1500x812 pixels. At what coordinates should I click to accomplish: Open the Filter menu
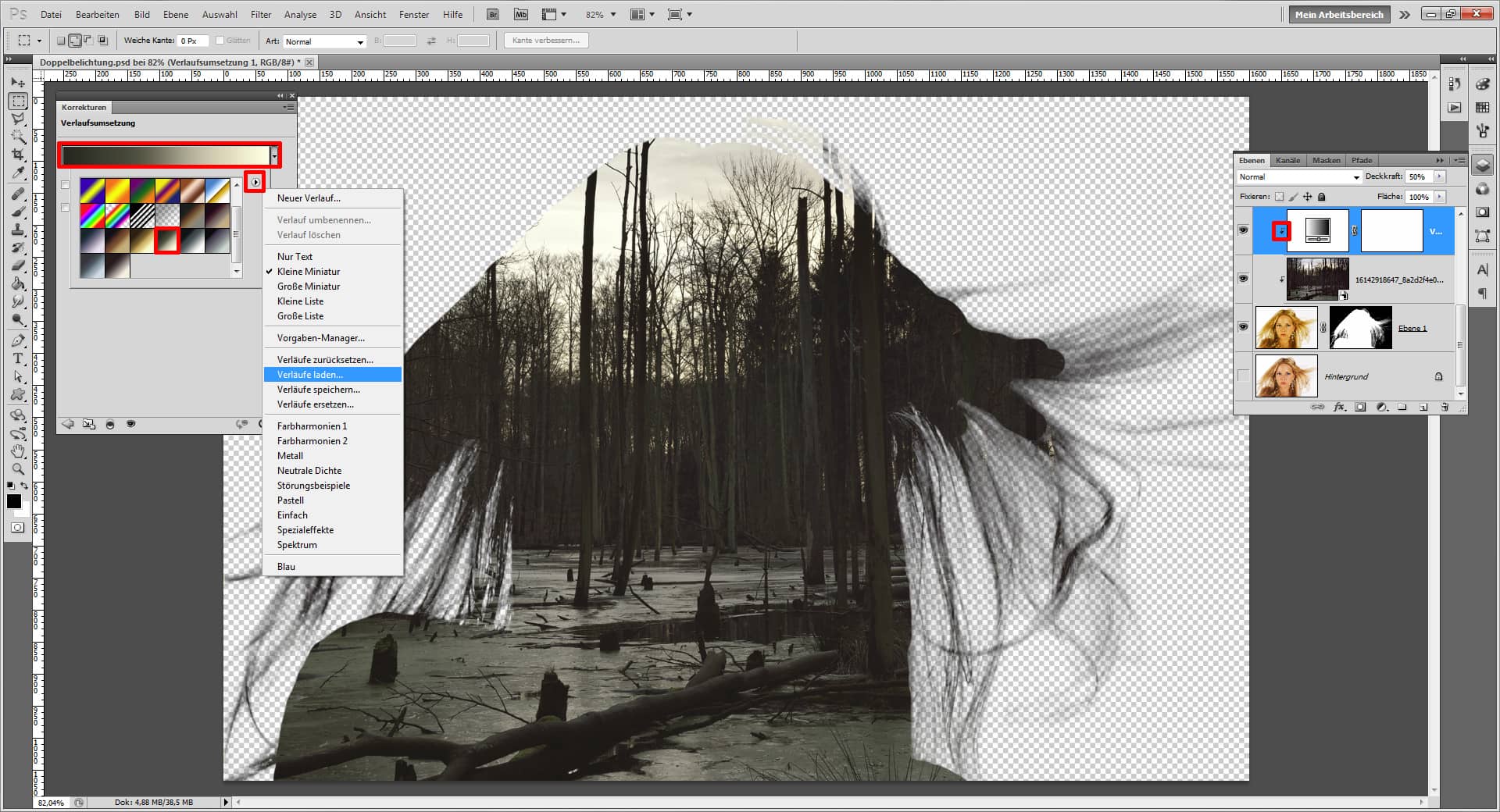(260, 13)
